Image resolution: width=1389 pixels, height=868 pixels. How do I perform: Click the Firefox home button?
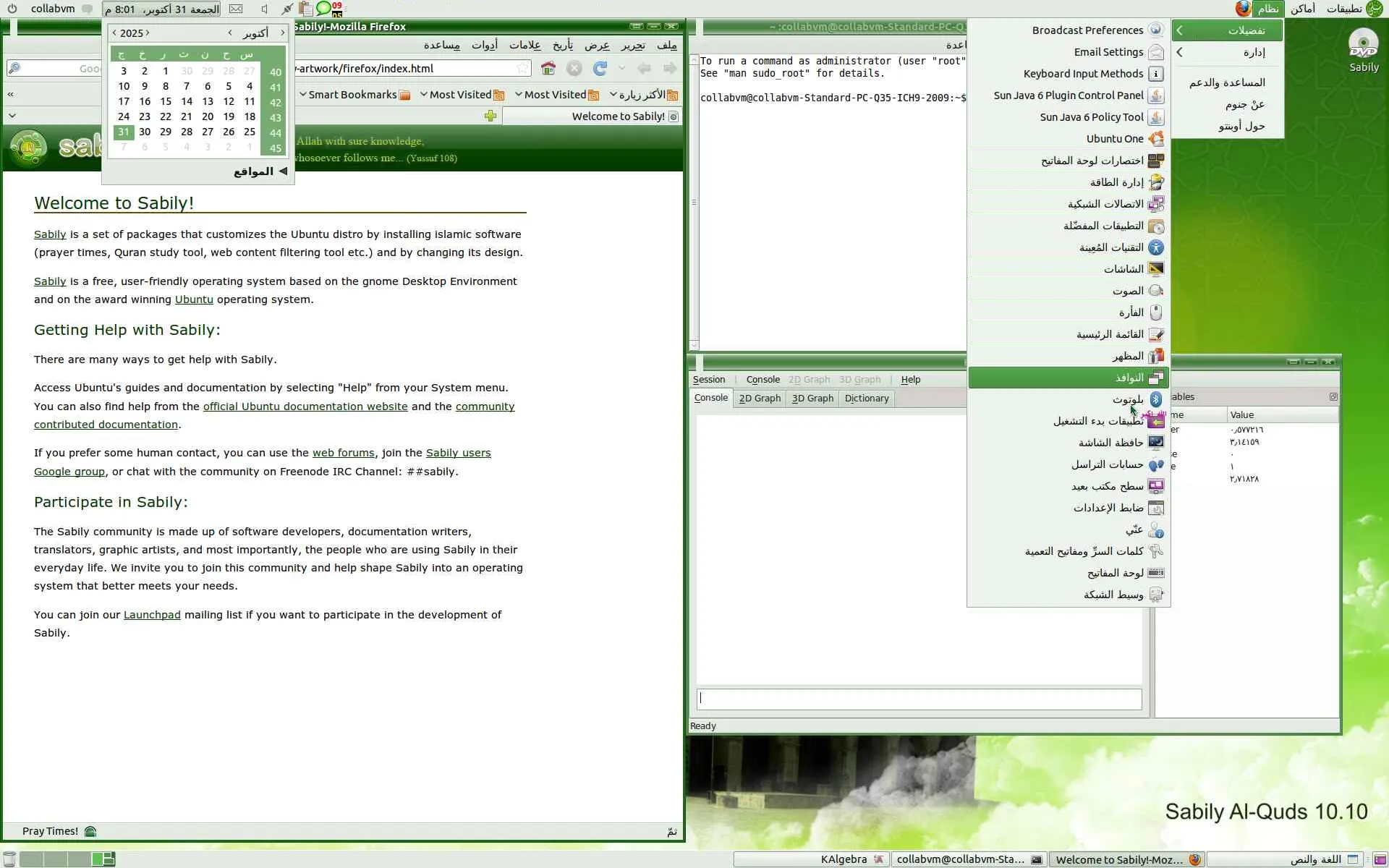(x=548, y=68)
